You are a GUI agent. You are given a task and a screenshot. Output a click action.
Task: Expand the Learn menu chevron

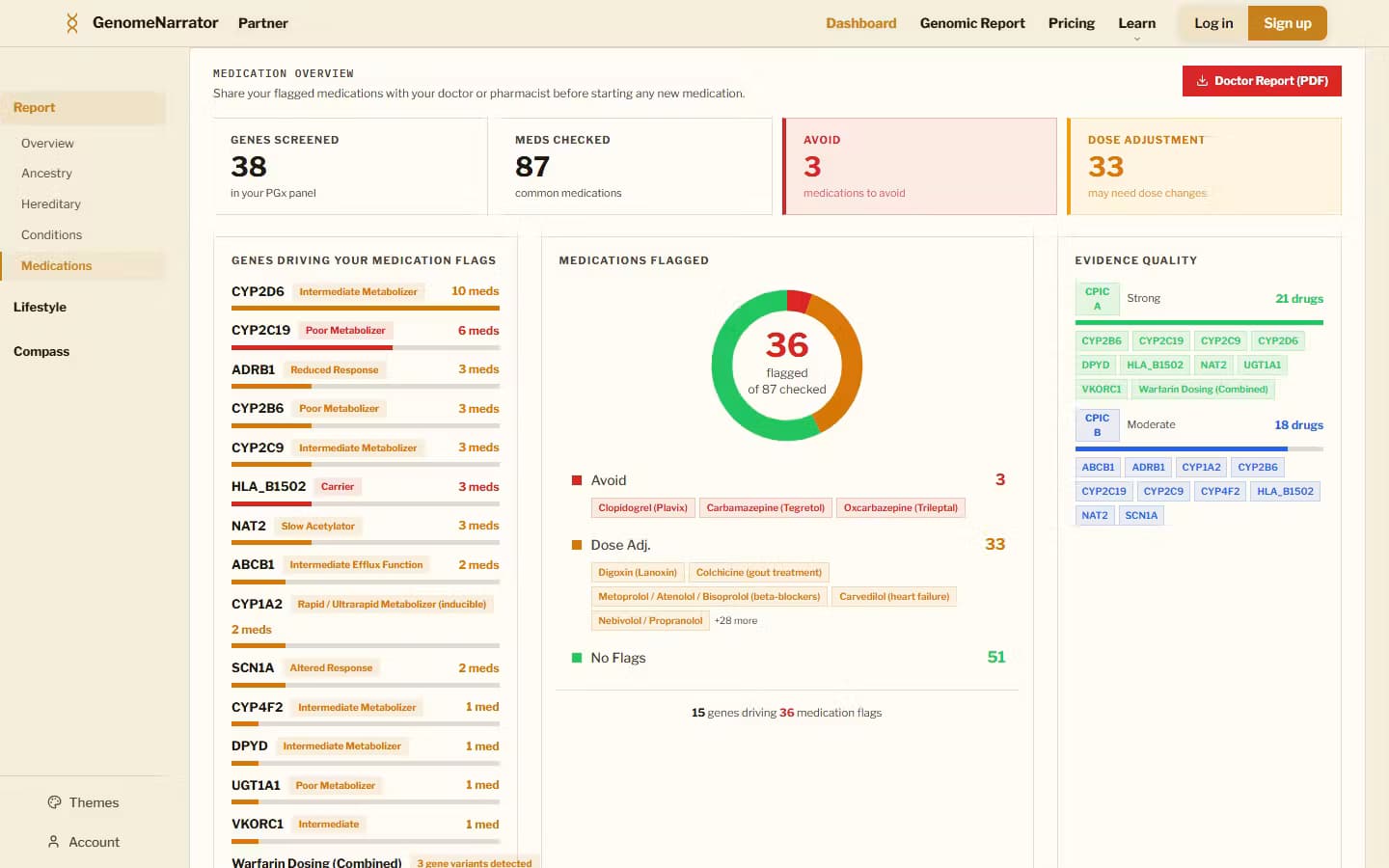(x=1137, y=39)
